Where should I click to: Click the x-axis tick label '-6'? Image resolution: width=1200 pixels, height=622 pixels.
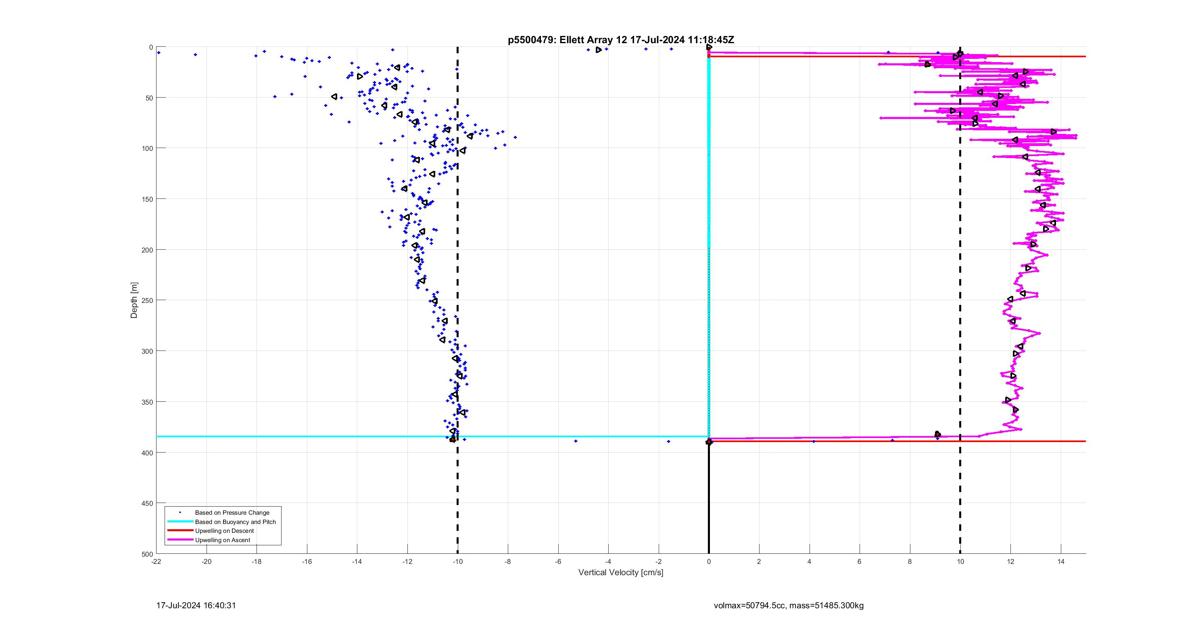click(x=558, y=561)
